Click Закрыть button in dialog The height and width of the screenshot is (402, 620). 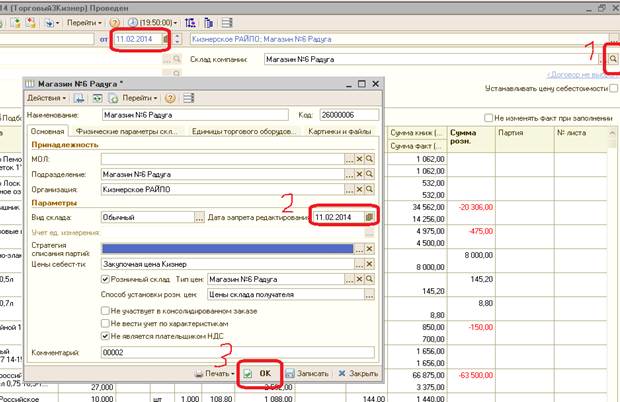point(358,373)
